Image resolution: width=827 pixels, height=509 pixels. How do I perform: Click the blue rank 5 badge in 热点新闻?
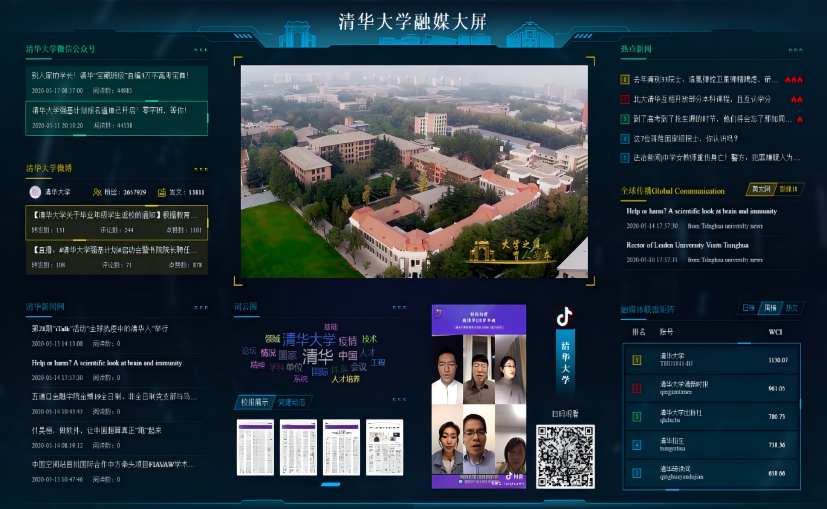(x=624, y=158)
